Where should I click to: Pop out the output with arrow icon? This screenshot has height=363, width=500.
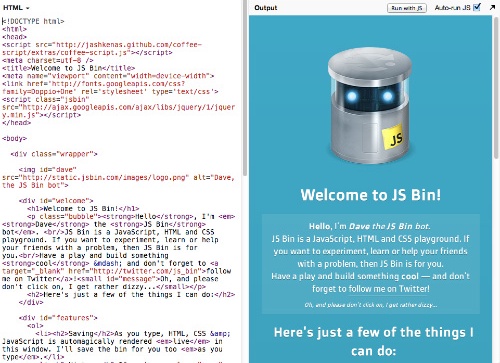coord(492,8)
